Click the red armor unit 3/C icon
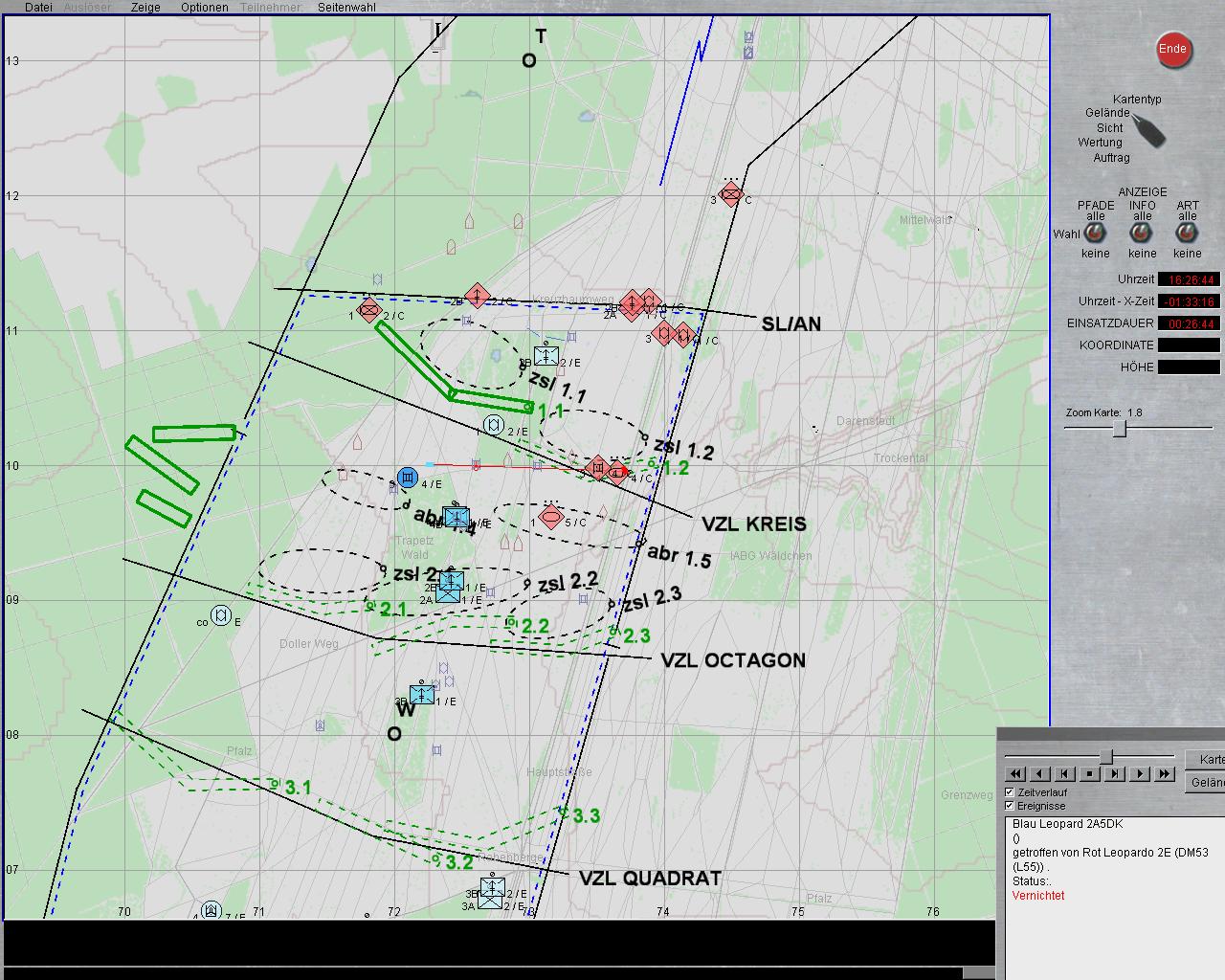 pyautogui.click(x=731, y=195)
